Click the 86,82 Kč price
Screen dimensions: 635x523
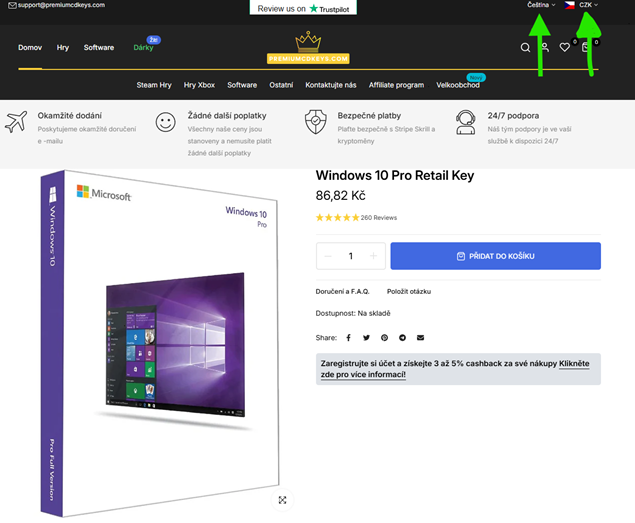[341, 196]
